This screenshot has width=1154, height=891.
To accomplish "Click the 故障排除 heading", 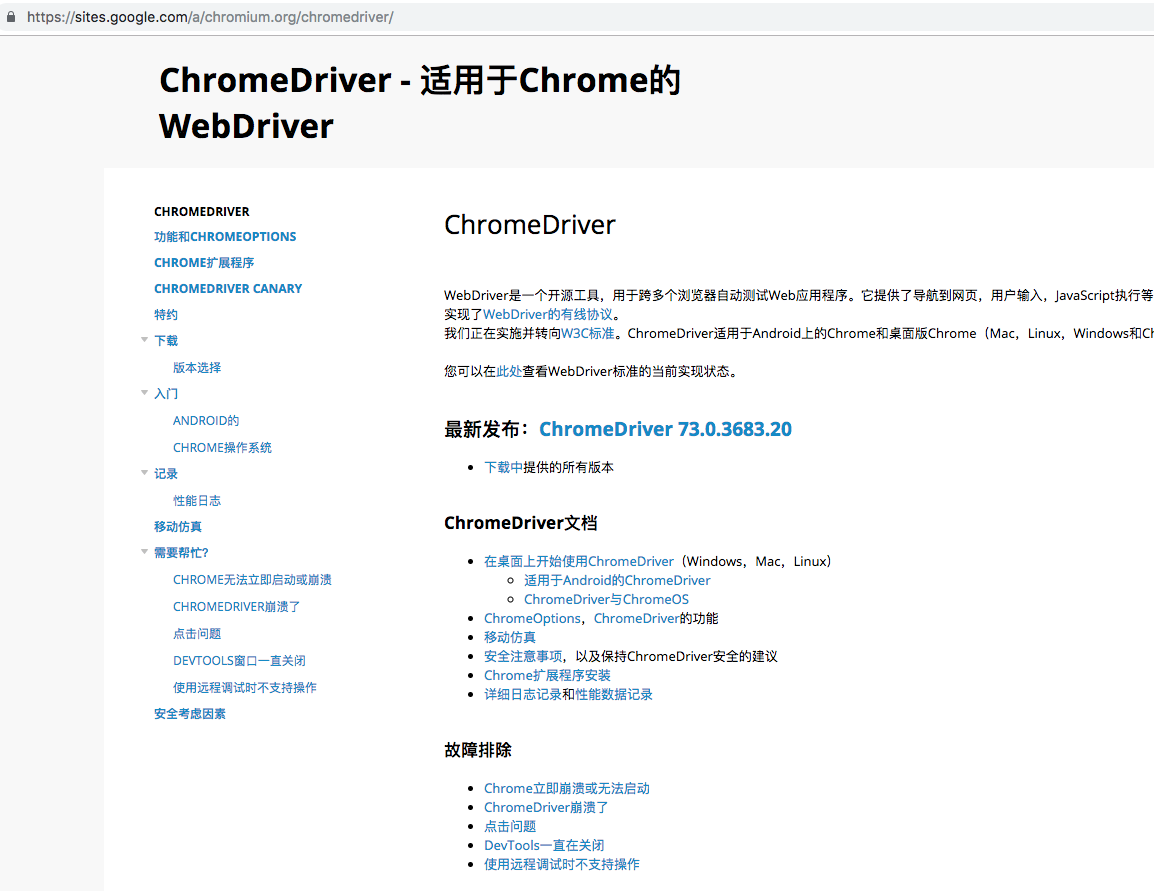I will [478, 750].
